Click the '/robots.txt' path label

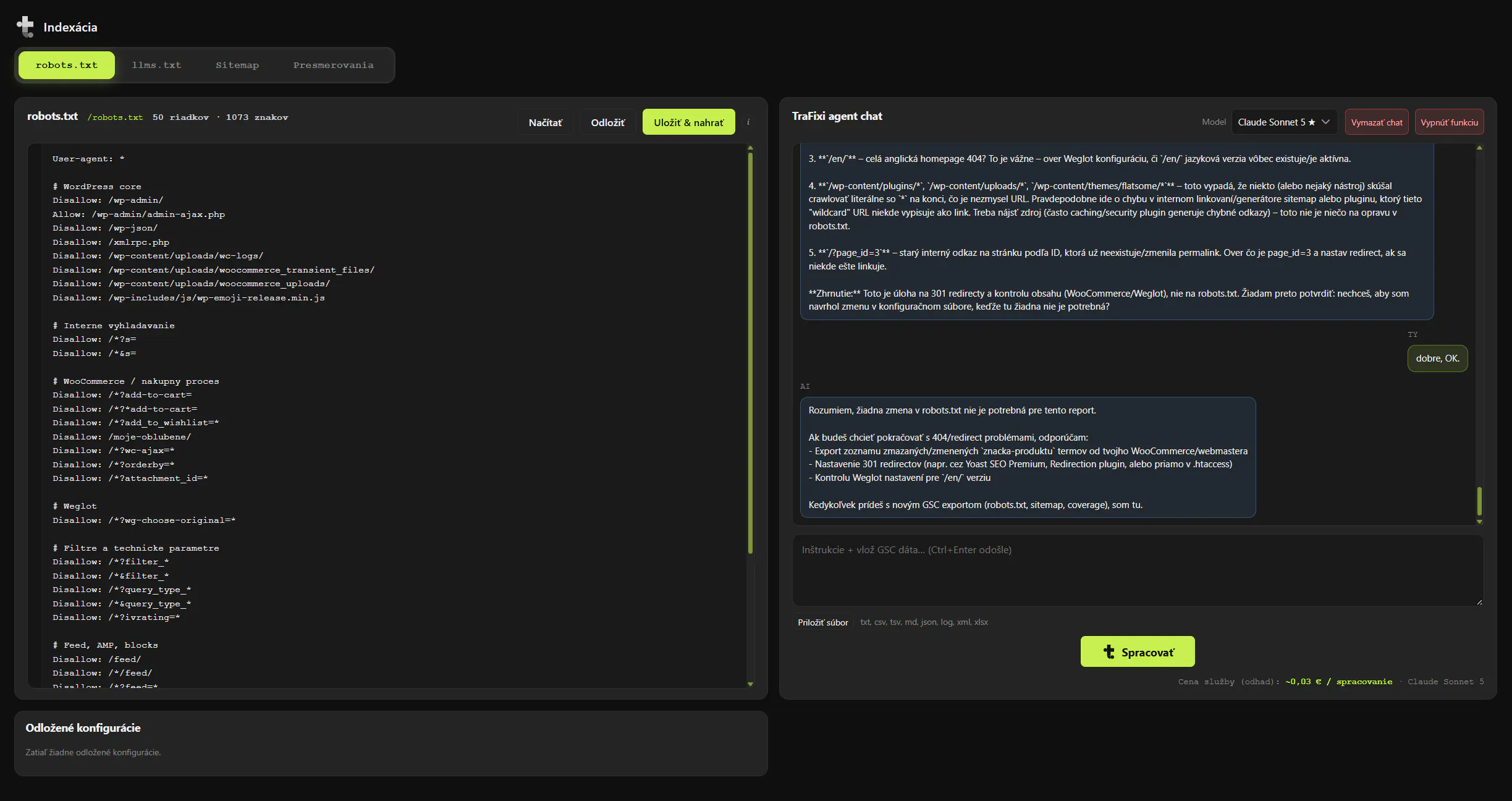115,117
